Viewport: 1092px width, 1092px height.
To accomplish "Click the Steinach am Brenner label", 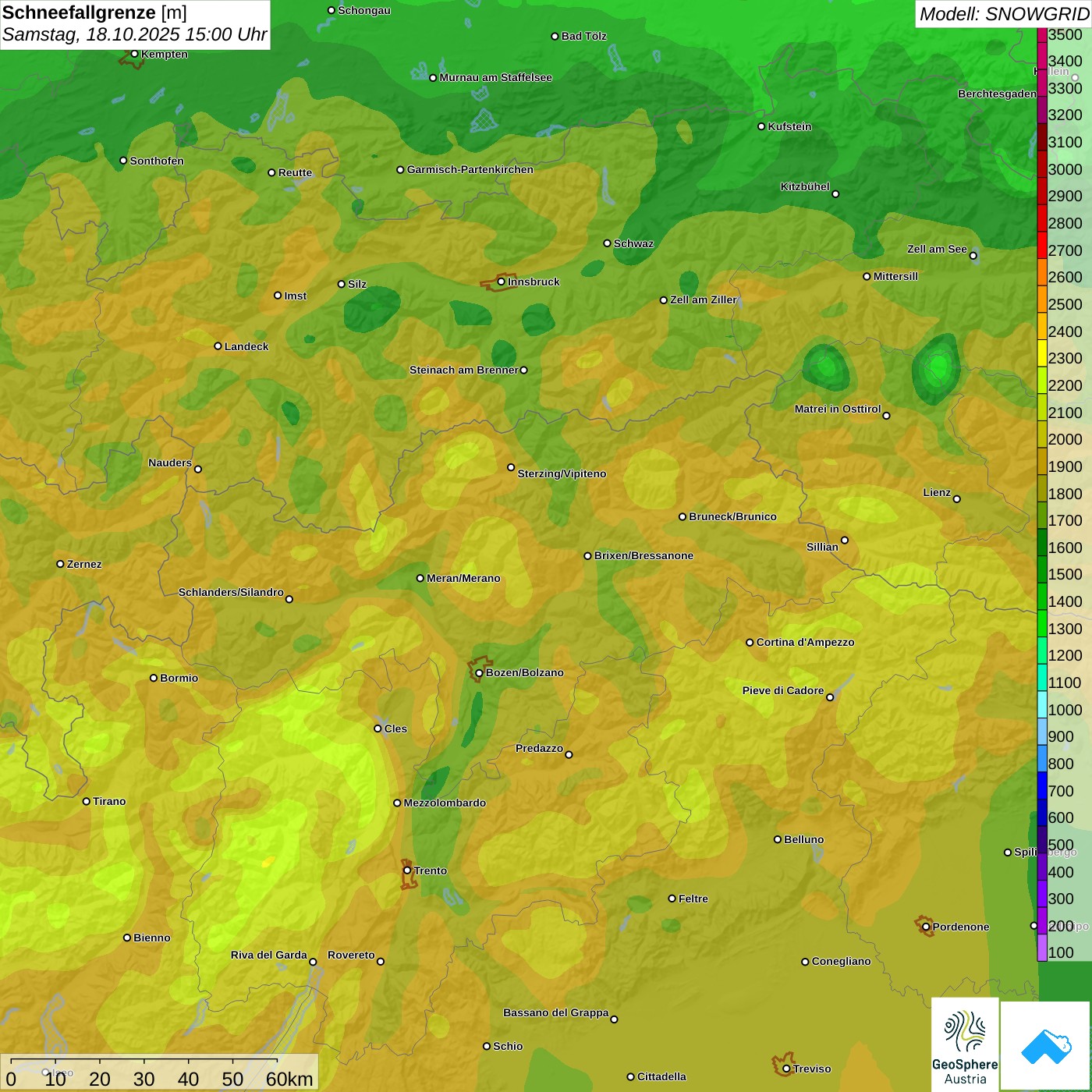I will [x=464, y=370].
